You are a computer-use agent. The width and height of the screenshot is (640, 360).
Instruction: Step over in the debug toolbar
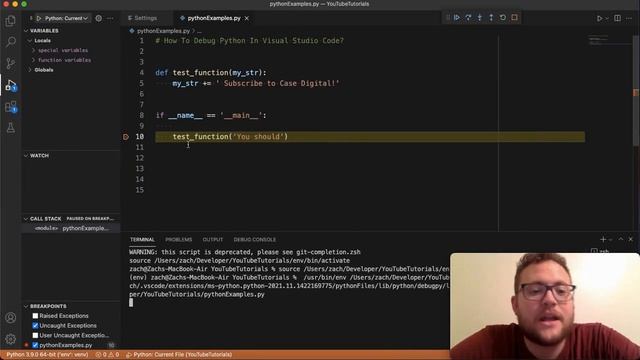(x=468, y=18)
